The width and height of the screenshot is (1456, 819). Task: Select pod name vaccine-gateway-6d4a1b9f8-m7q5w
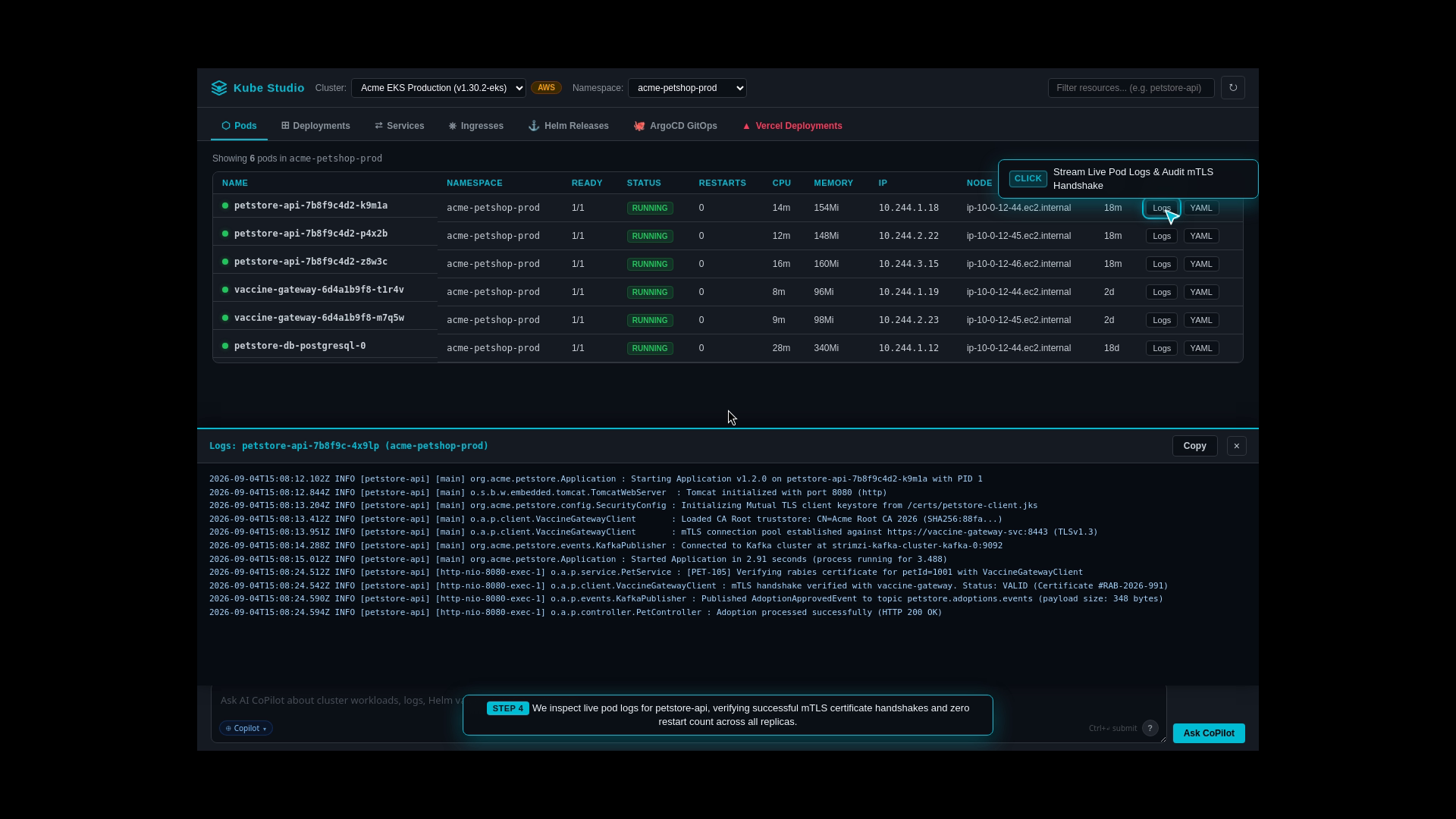[x=319, y=318]
